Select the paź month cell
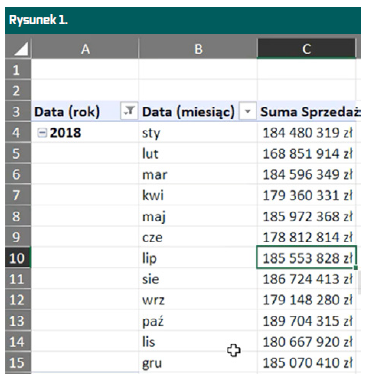This screenshot has height=380, width=366. 198,321
